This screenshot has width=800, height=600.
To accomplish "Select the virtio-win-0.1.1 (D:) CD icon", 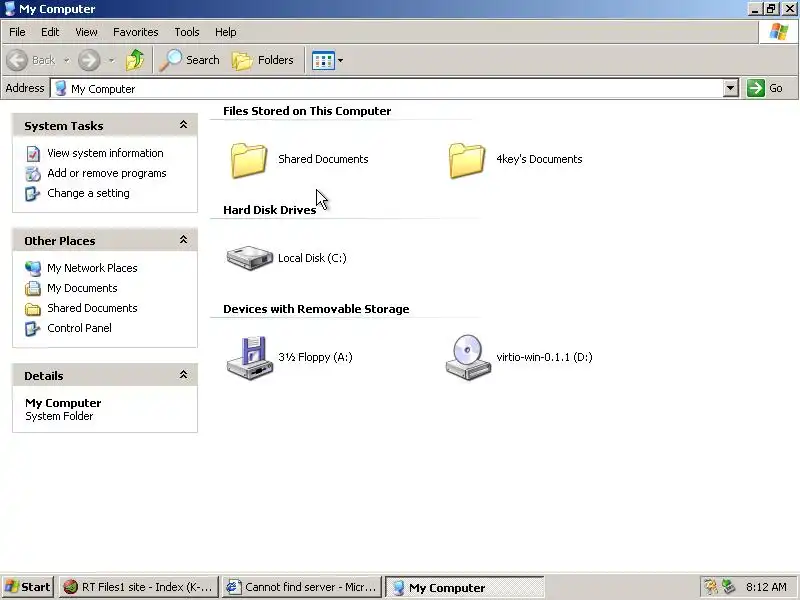I will [468, 357].
